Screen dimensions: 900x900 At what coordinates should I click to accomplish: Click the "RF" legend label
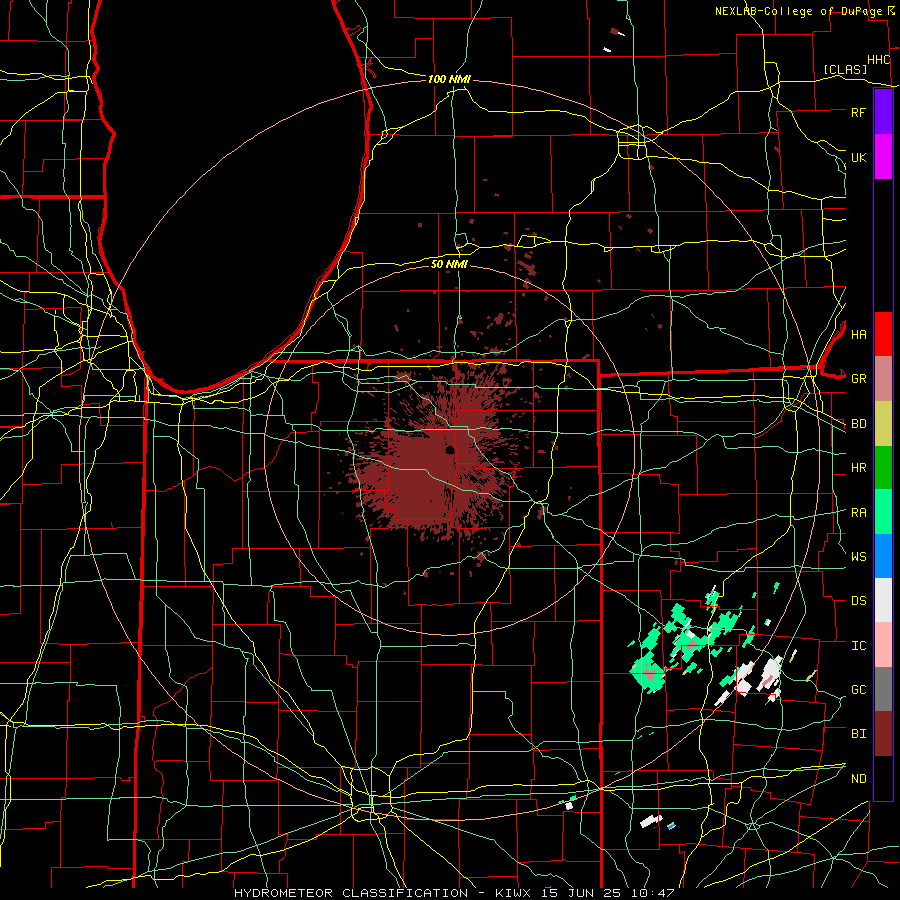pos(858,112)
